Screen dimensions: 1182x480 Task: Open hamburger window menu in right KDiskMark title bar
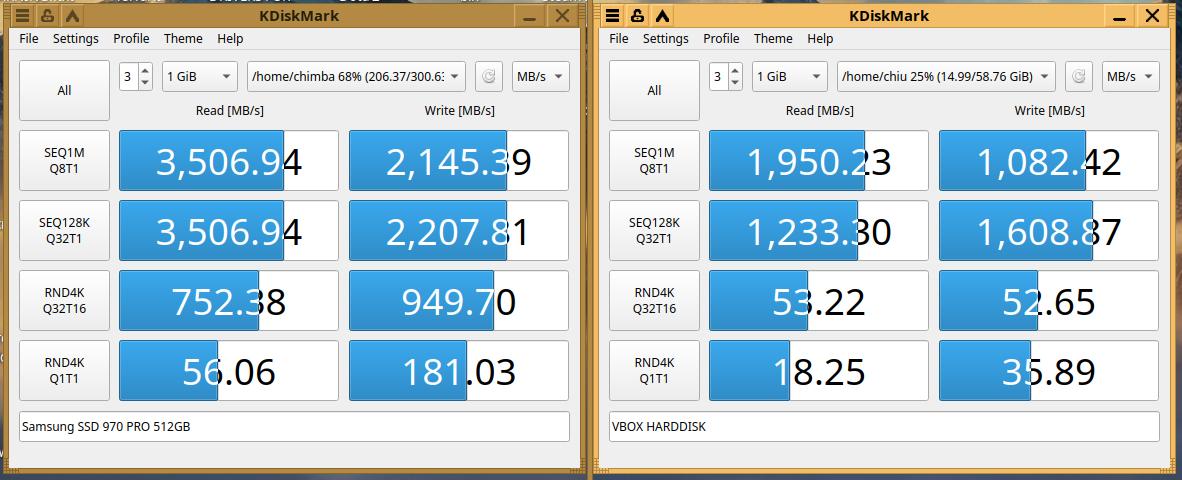tap(612, 16)
